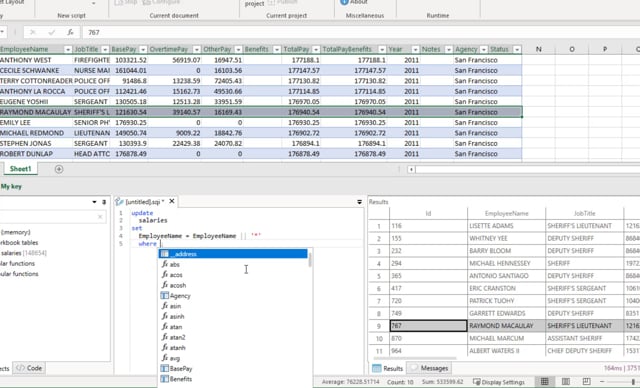Viewport: 640px width, 388px height.
Task: Open Benefits column filter dropdown
Action: click(277, 49)
